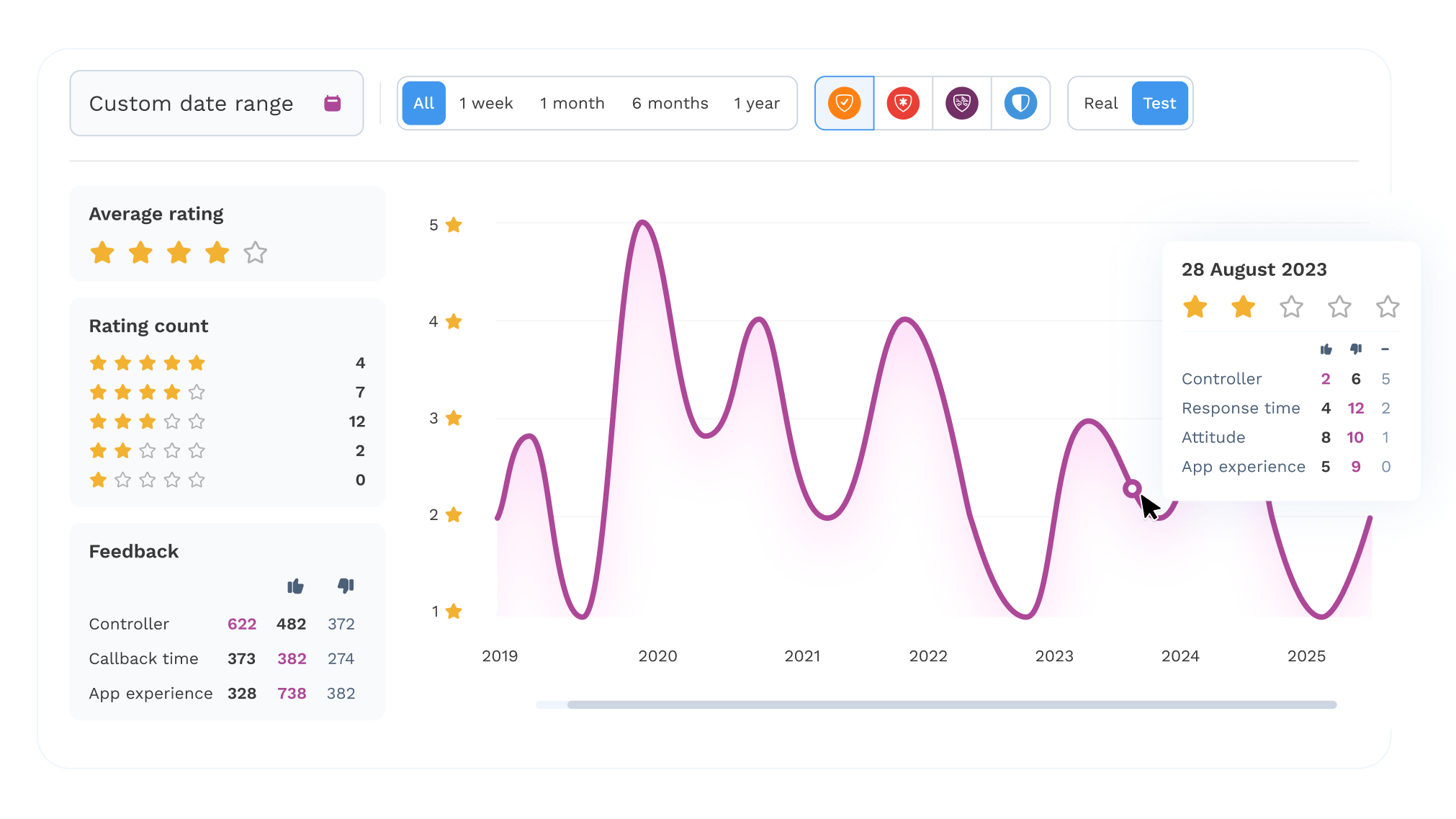This screenshot has width=1456, height=819.
Task: Click the blue half-shield icon
Action: 1020,103
